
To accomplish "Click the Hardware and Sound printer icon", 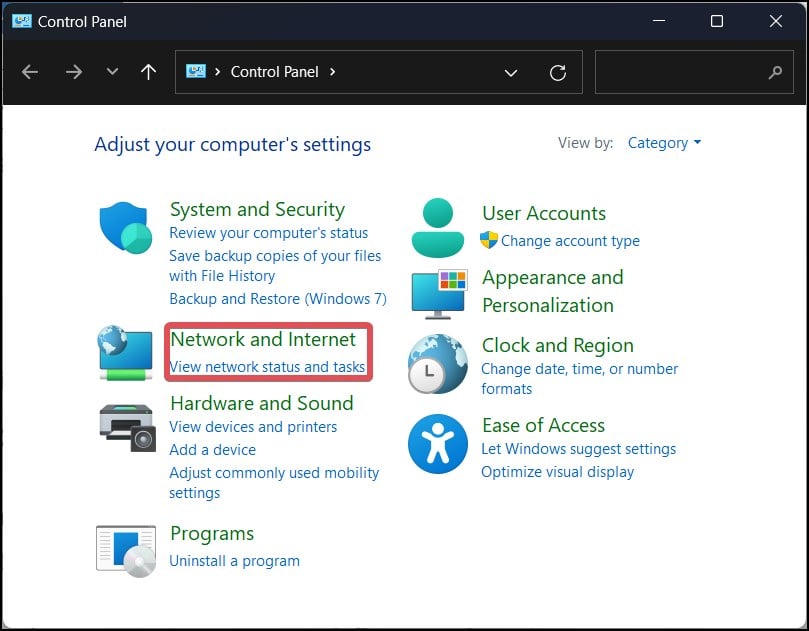I will click(127, 428).
